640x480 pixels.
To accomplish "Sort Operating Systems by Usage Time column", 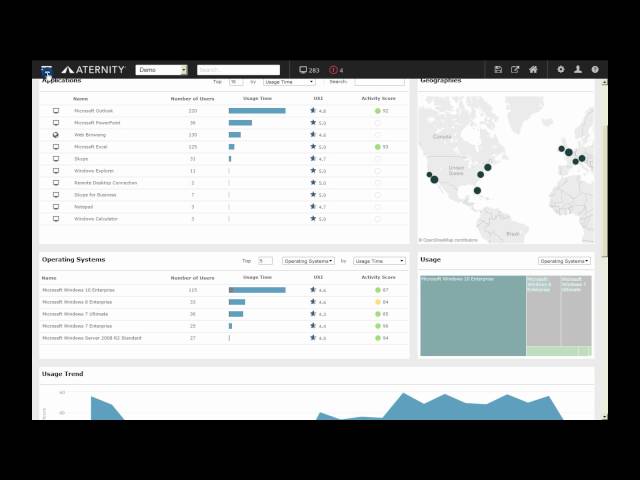I will (x=257, y=277).
